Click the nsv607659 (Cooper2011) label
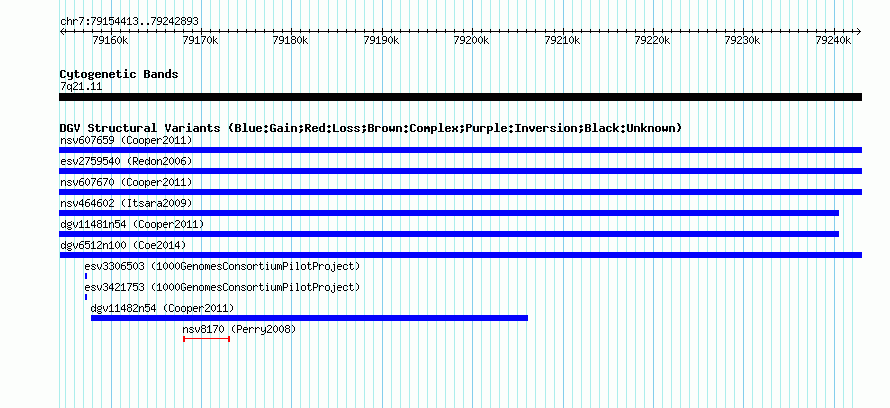Viewport: 890px width, 408px height. coord(126,140)
